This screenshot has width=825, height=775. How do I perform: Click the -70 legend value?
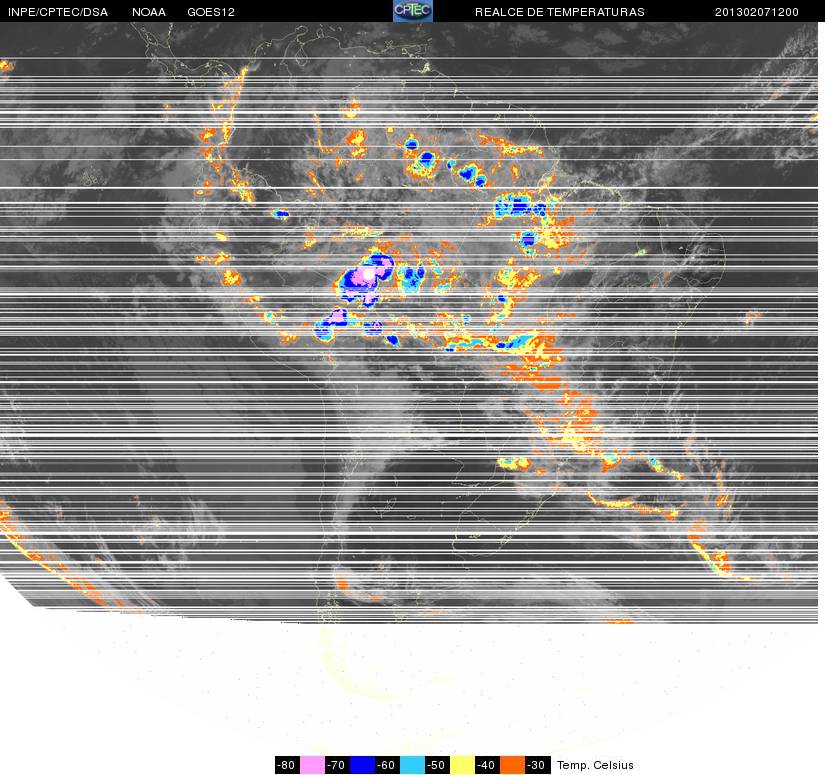coord(337,765)
